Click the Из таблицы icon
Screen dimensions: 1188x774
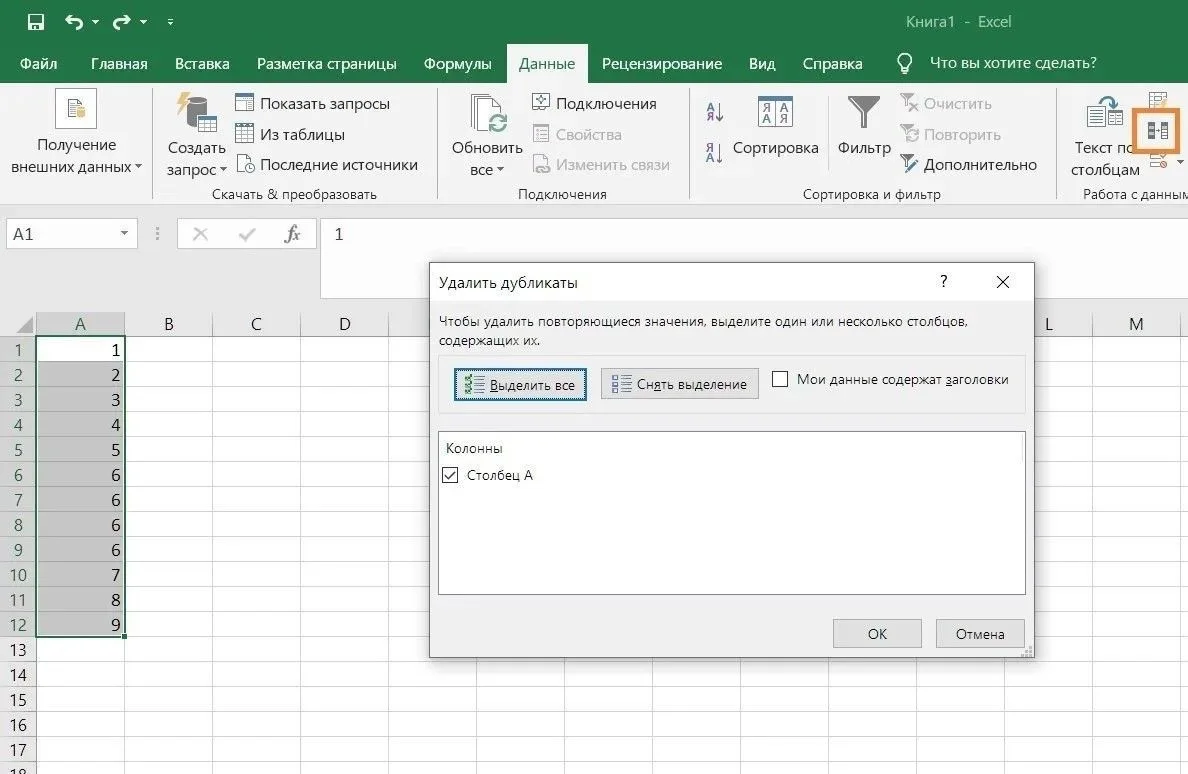(245, 134)
